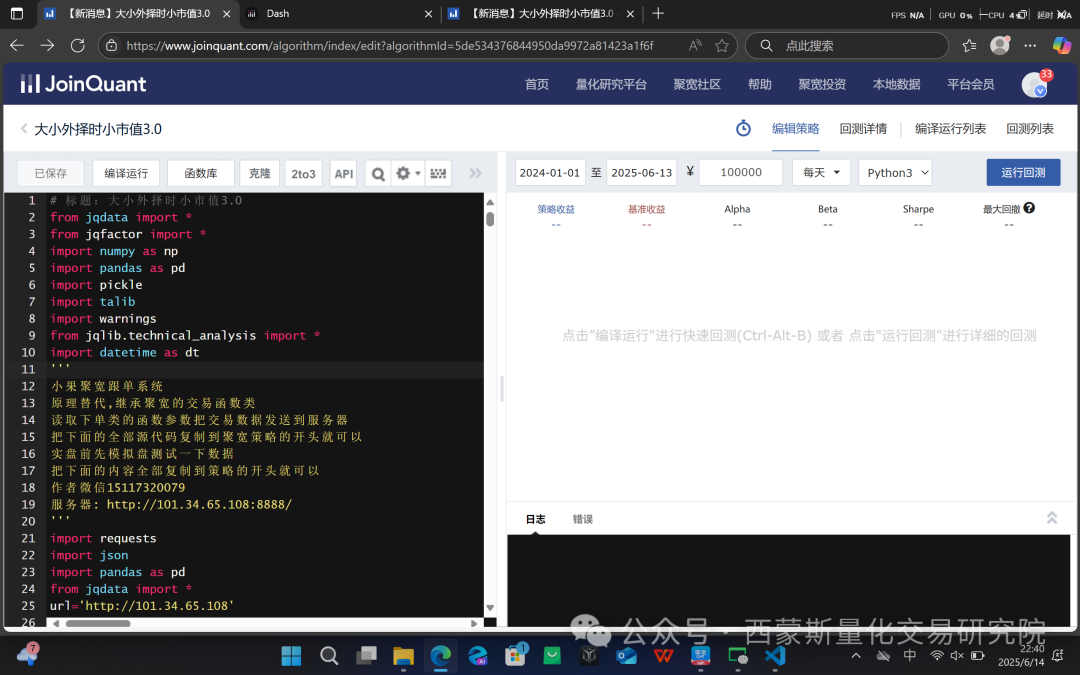Select the 日志 log tab
This screenshot has width=1080, height=675.
535,519
